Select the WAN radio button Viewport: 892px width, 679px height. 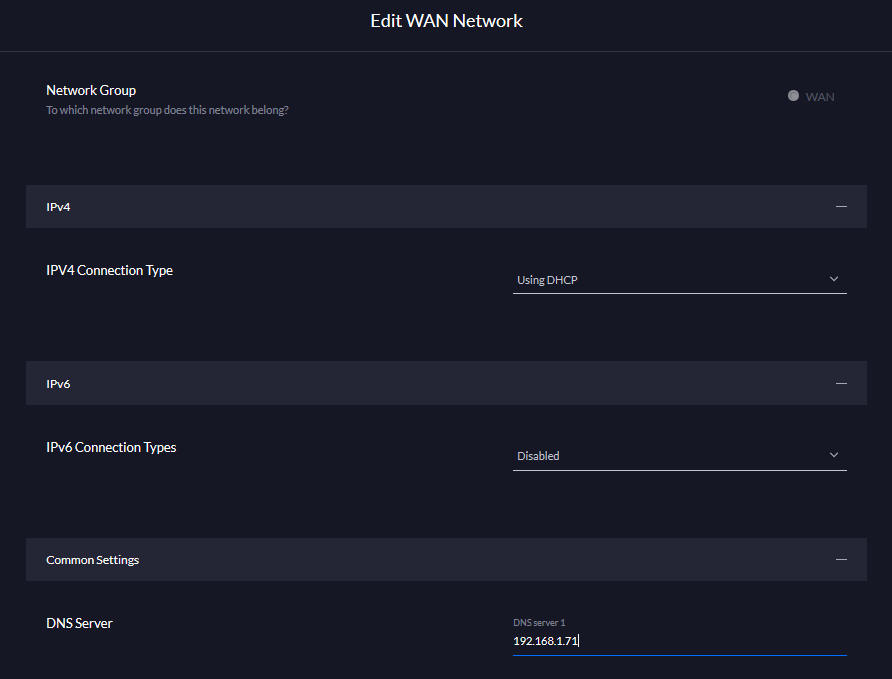[793, 96]
